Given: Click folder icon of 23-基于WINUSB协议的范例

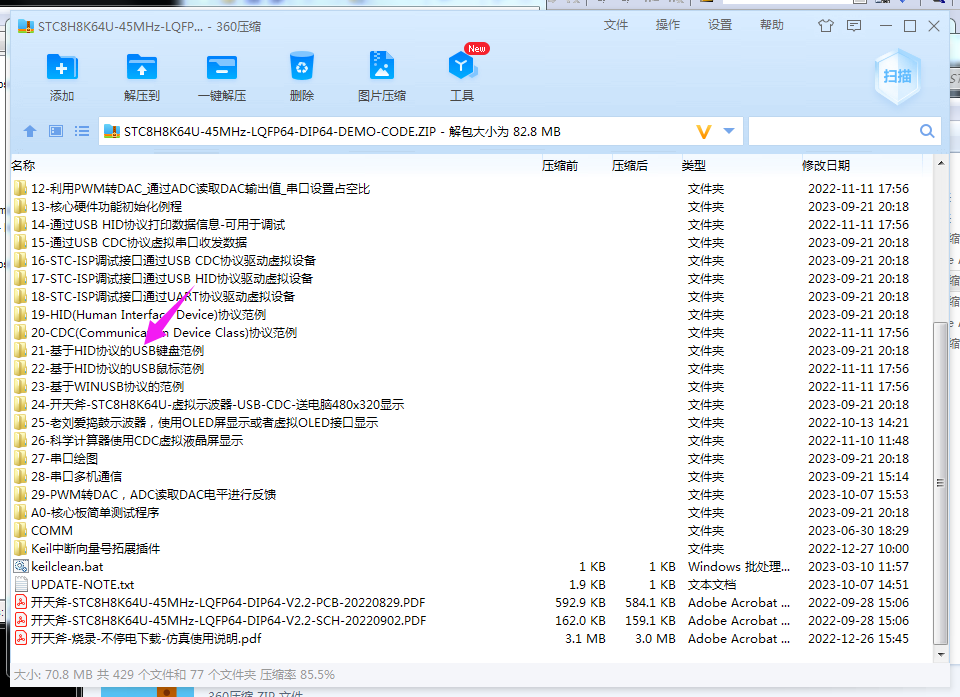Looking at the screenshot, I should click(21, 386).
